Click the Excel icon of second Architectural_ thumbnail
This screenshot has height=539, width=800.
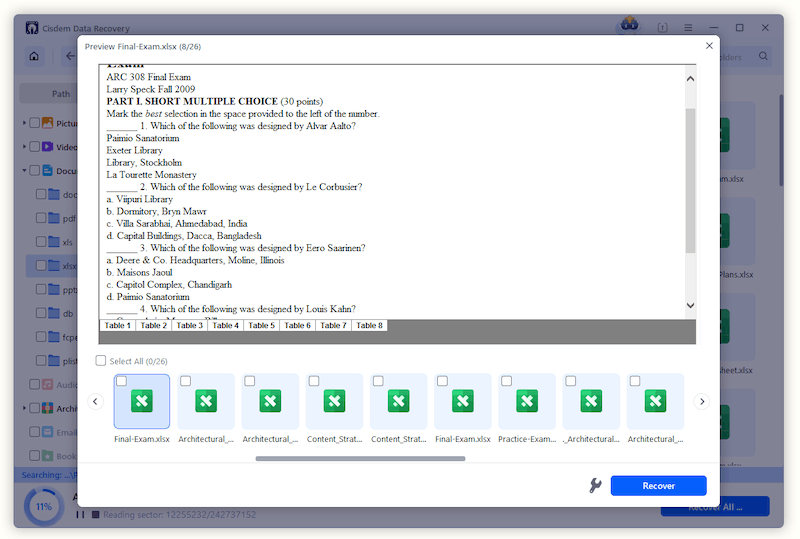[206, 401]
